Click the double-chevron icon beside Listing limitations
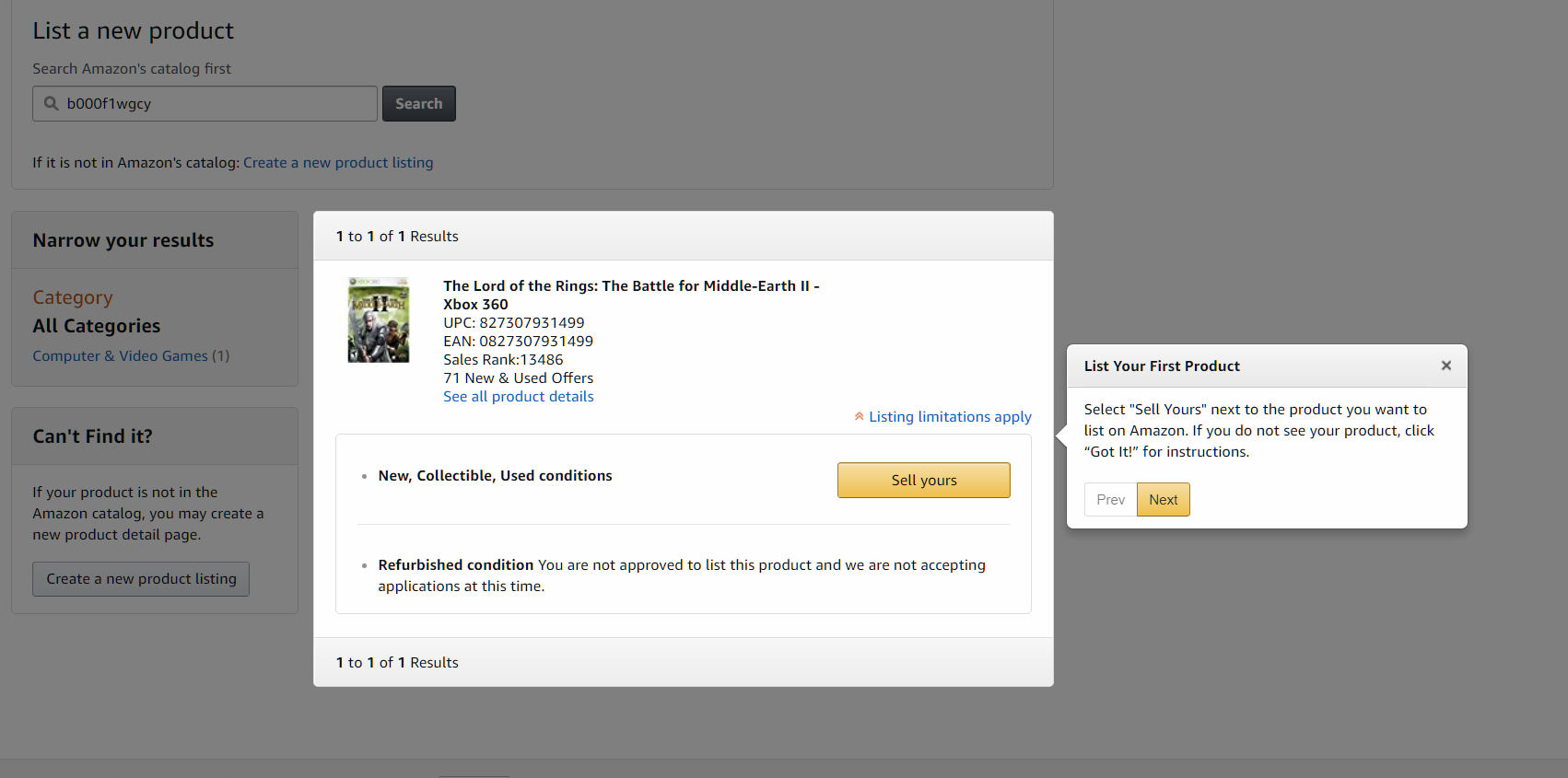 pyautogui.click(x=859, y=416)
